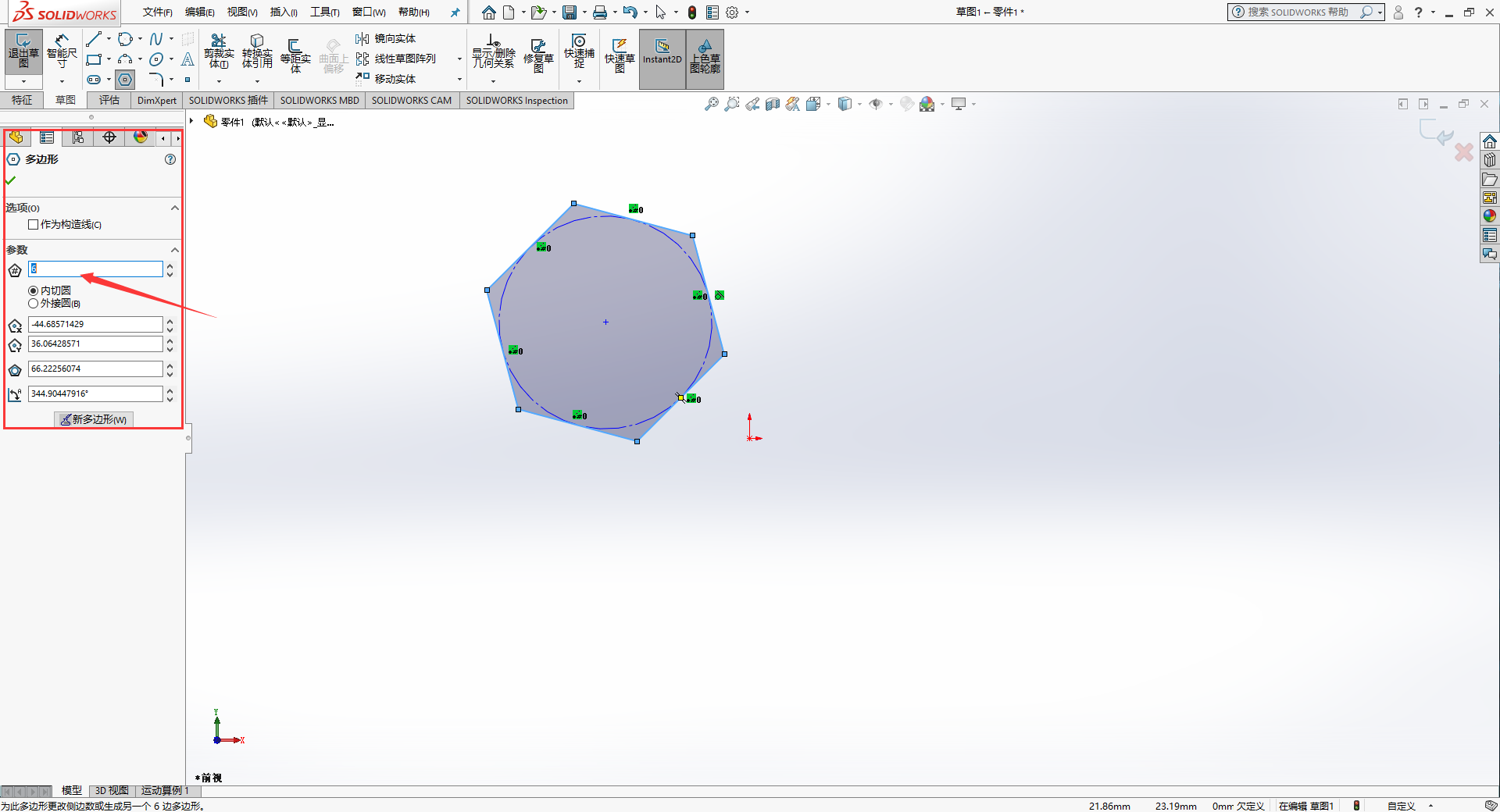Viewport: 1500px width, 812px height.
Task: Open the DisplayManager tab icon
Action: 141,137
